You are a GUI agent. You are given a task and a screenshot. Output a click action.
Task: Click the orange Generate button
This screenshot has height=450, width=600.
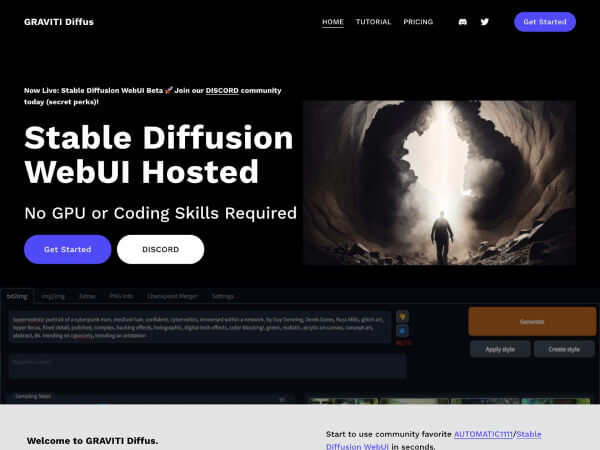coord(532,321)
